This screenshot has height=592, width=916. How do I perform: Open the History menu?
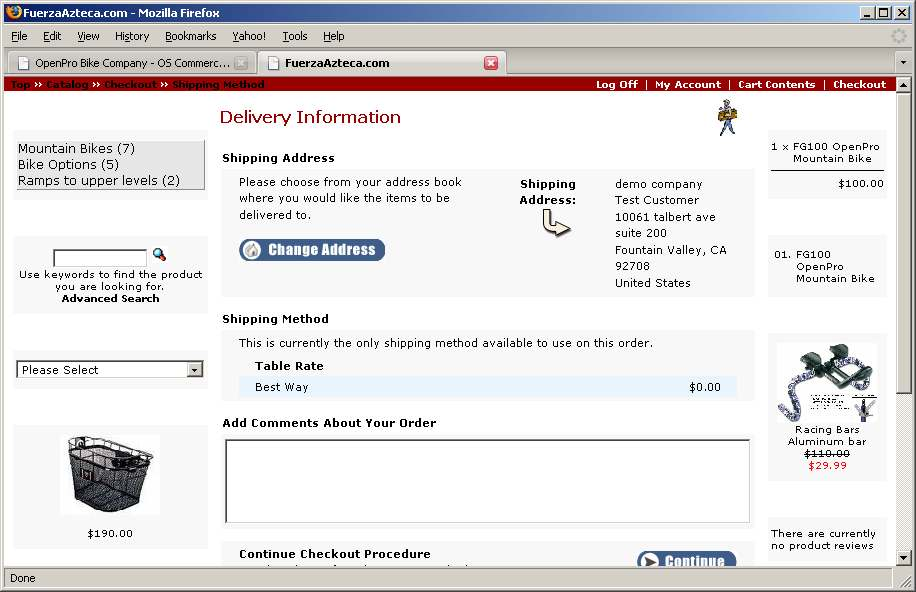point(131,36)
